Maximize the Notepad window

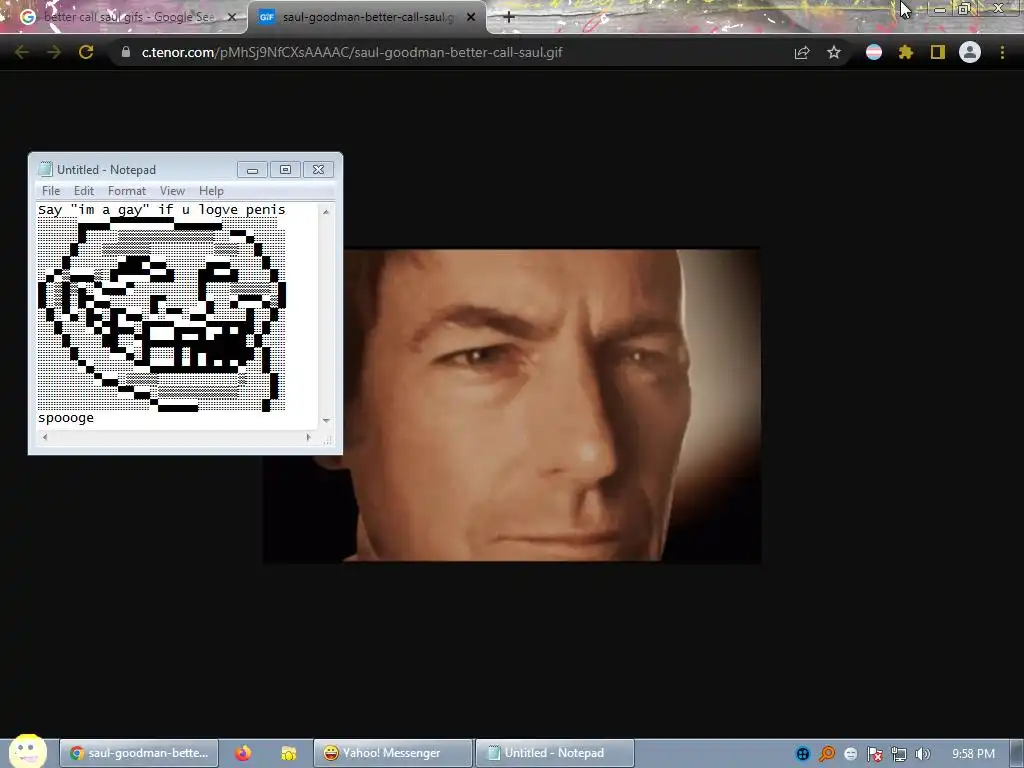[285, 170]
